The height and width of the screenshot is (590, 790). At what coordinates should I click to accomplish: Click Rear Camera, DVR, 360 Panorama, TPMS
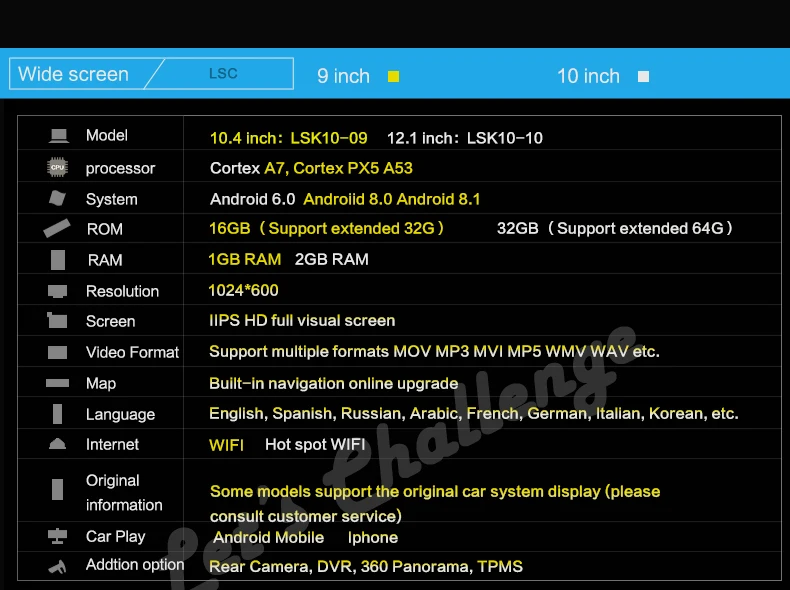click(x=366, y=567)
